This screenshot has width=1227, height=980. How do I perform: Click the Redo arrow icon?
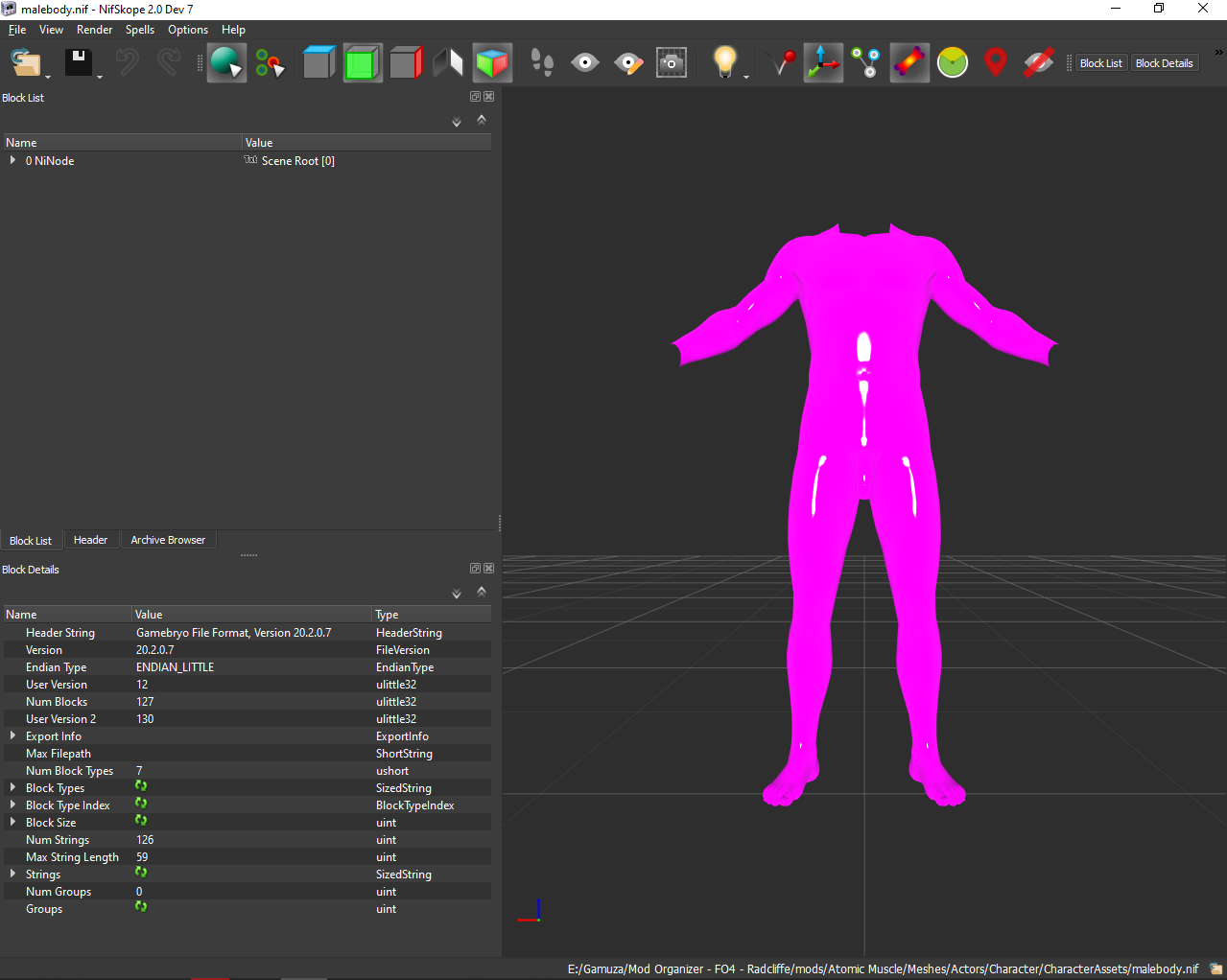point(169,62)
